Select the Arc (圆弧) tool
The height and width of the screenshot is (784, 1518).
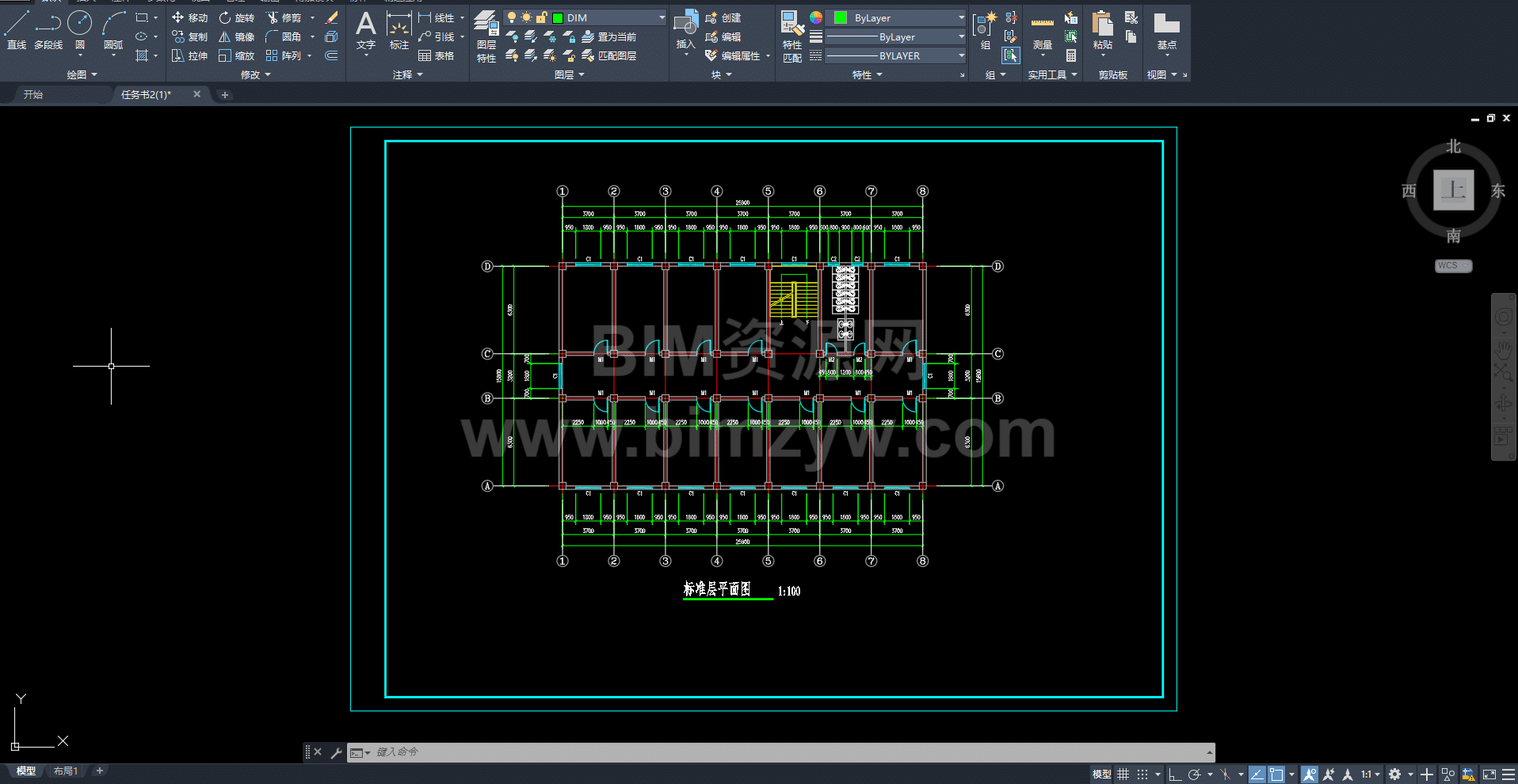[x=113, y=30]
